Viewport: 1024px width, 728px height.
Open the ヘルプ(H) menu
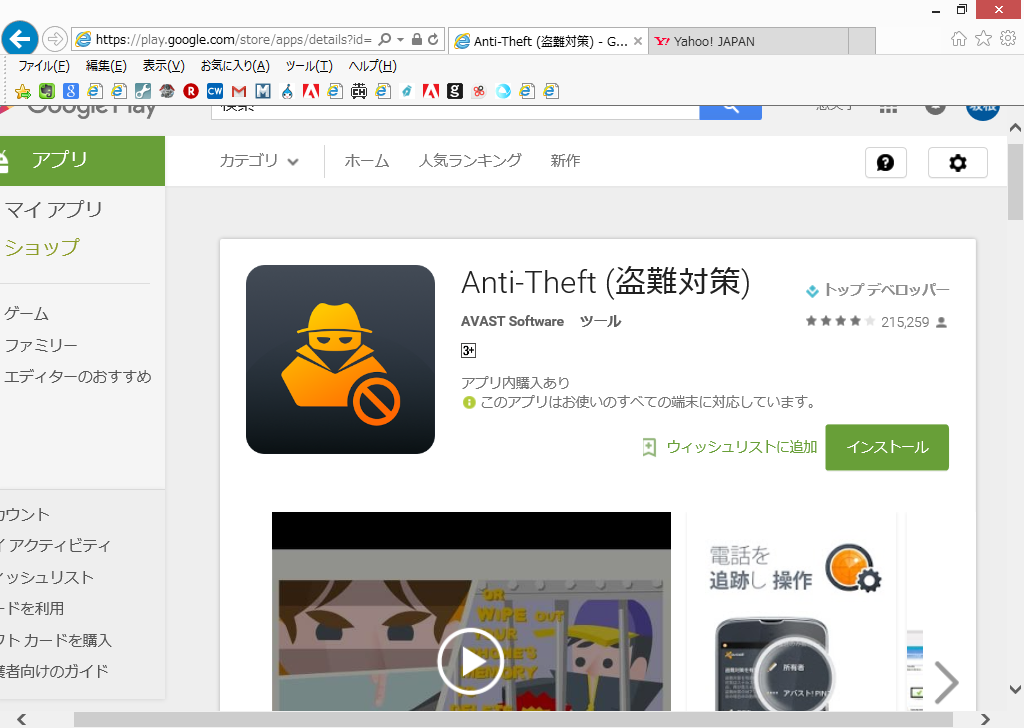[x=372, y=66]
